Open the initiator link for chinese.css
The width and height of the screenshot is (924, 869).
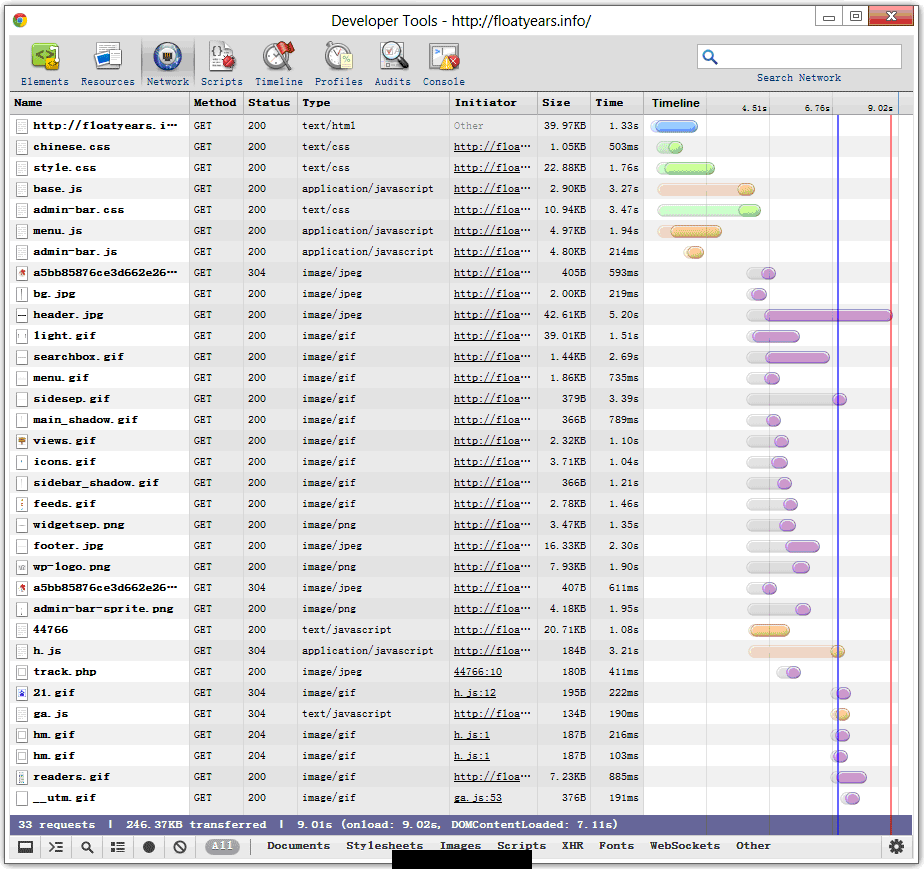pyautogui.click(x=492, y=147)
